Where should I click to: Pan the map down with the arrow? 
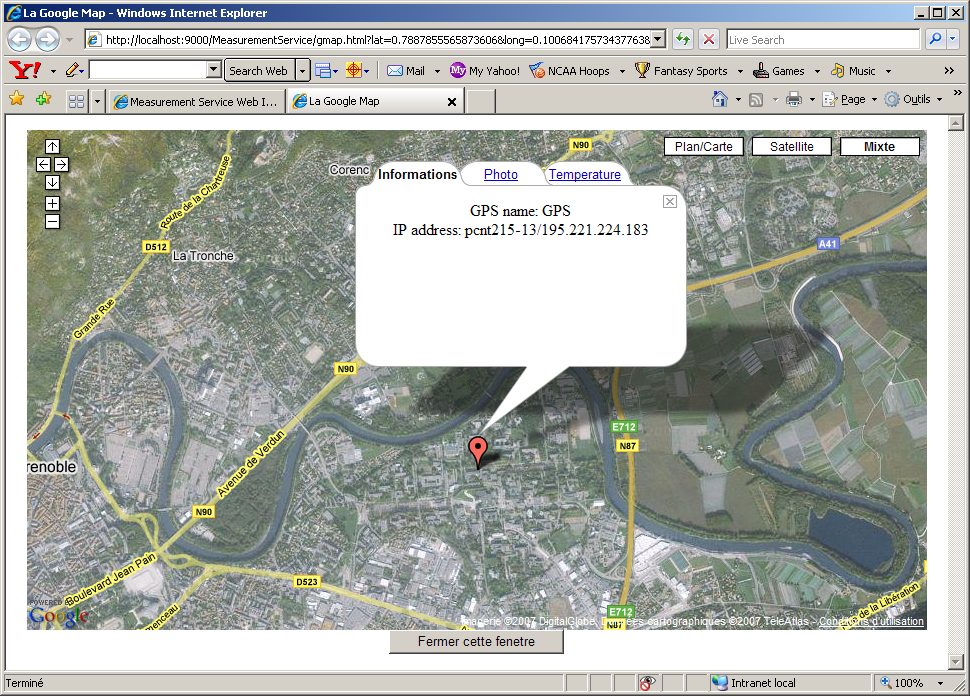(x=53, y=183)
